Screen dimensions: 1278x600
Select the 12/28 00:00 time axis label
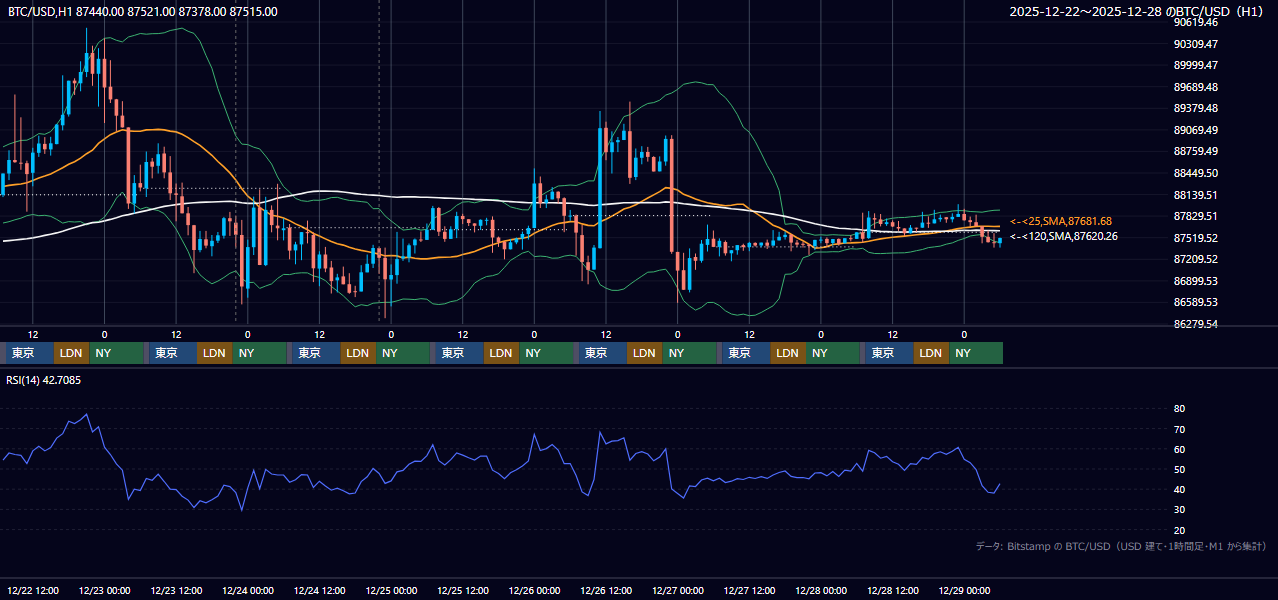point(822,591)
